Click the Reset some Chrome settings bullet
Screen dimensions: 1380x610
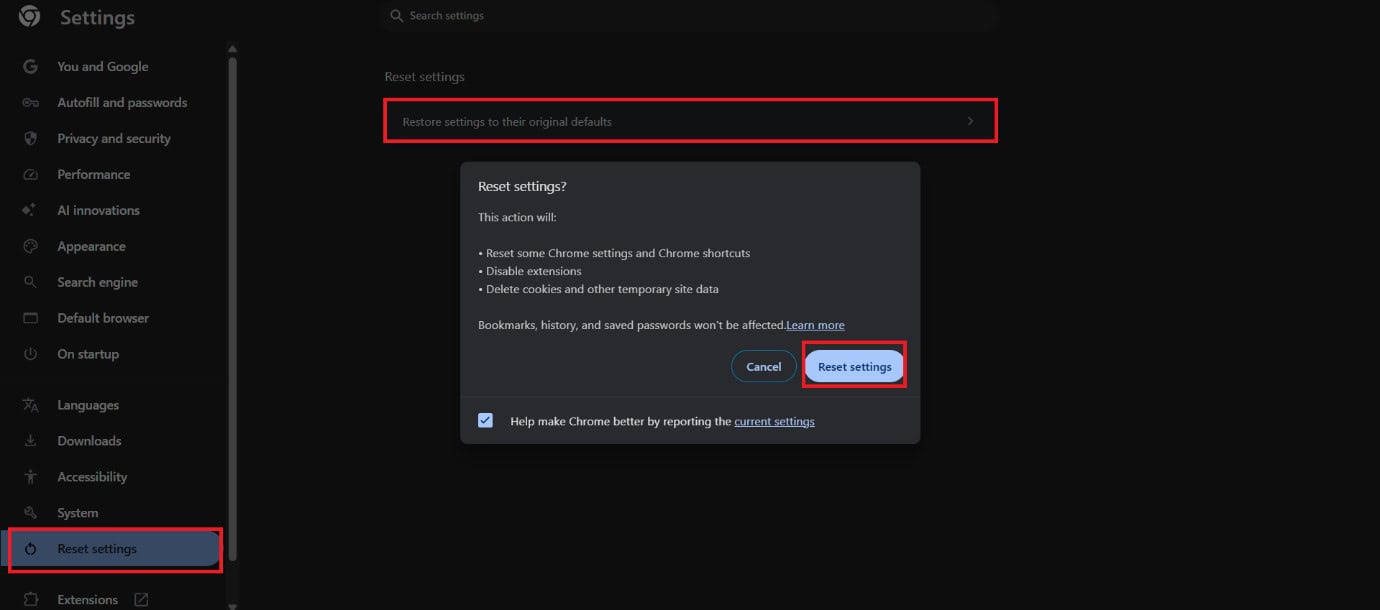coord(614,253)
